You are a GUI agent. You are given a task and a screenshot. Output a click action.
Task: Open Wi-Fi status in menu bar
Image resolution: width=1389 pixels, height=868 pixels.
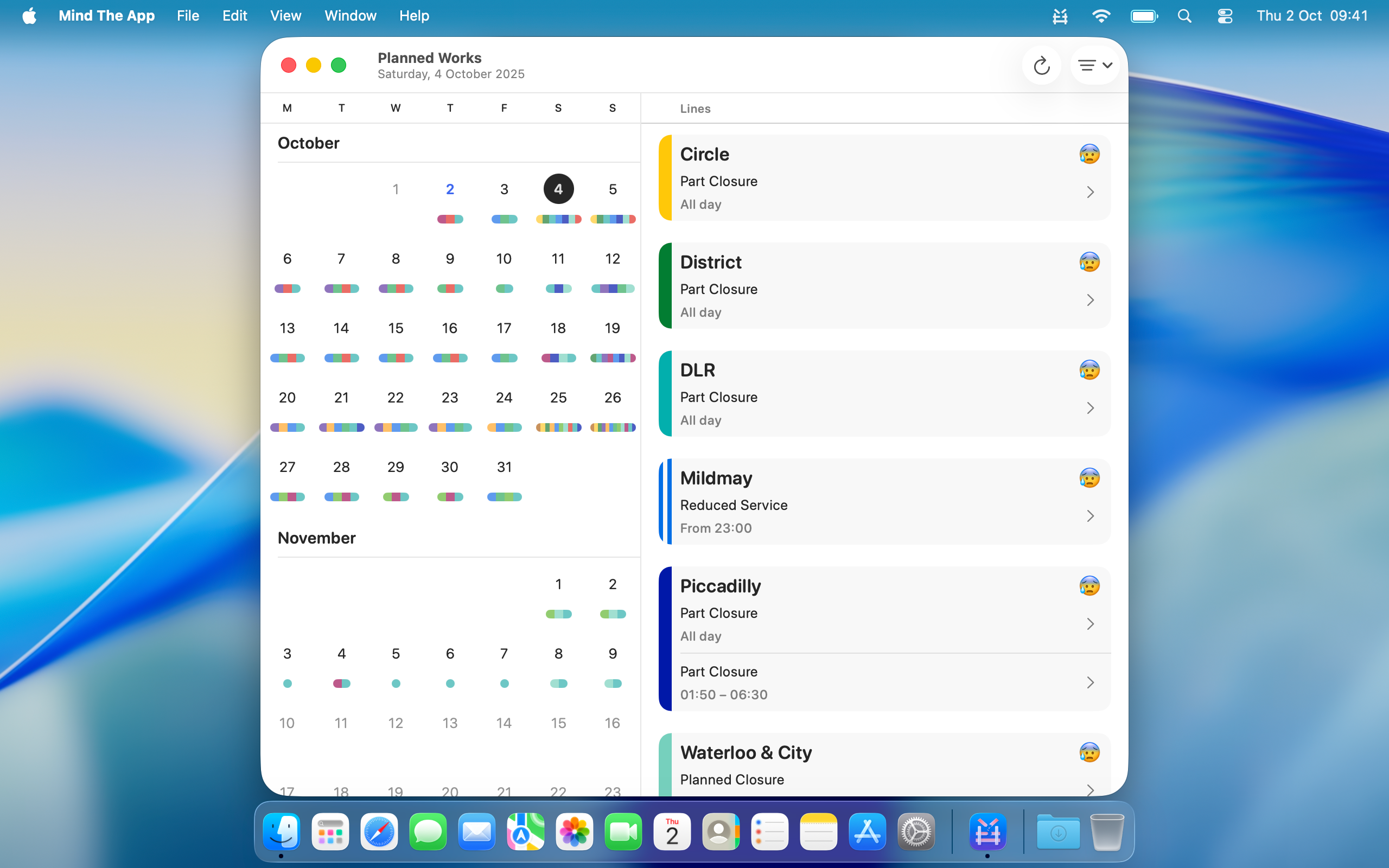pyautogui.click(x=1100, y=16)
